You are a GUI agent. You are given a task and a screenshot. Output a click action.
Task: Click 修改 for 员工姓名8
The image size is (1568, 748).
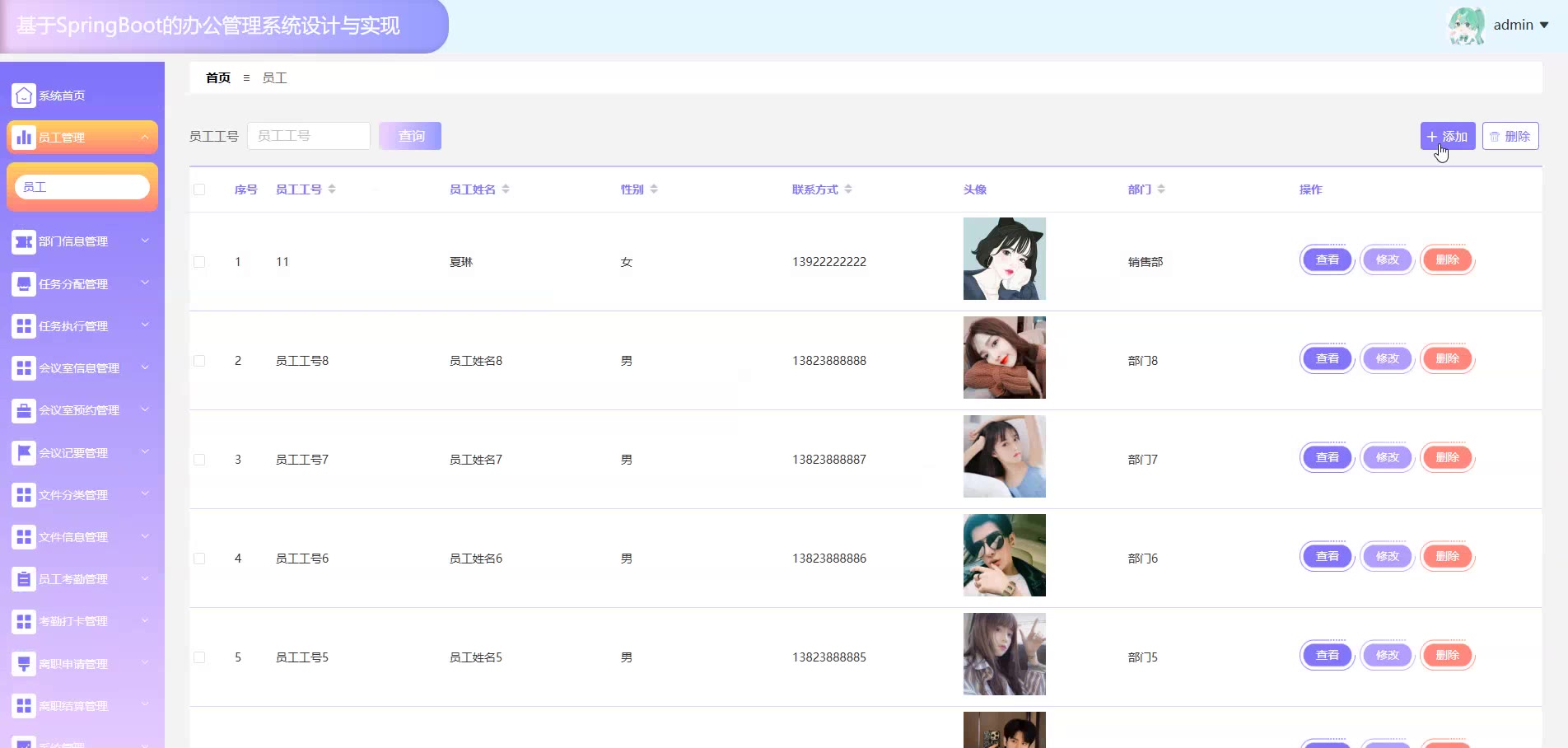(x=1387, y=359)
